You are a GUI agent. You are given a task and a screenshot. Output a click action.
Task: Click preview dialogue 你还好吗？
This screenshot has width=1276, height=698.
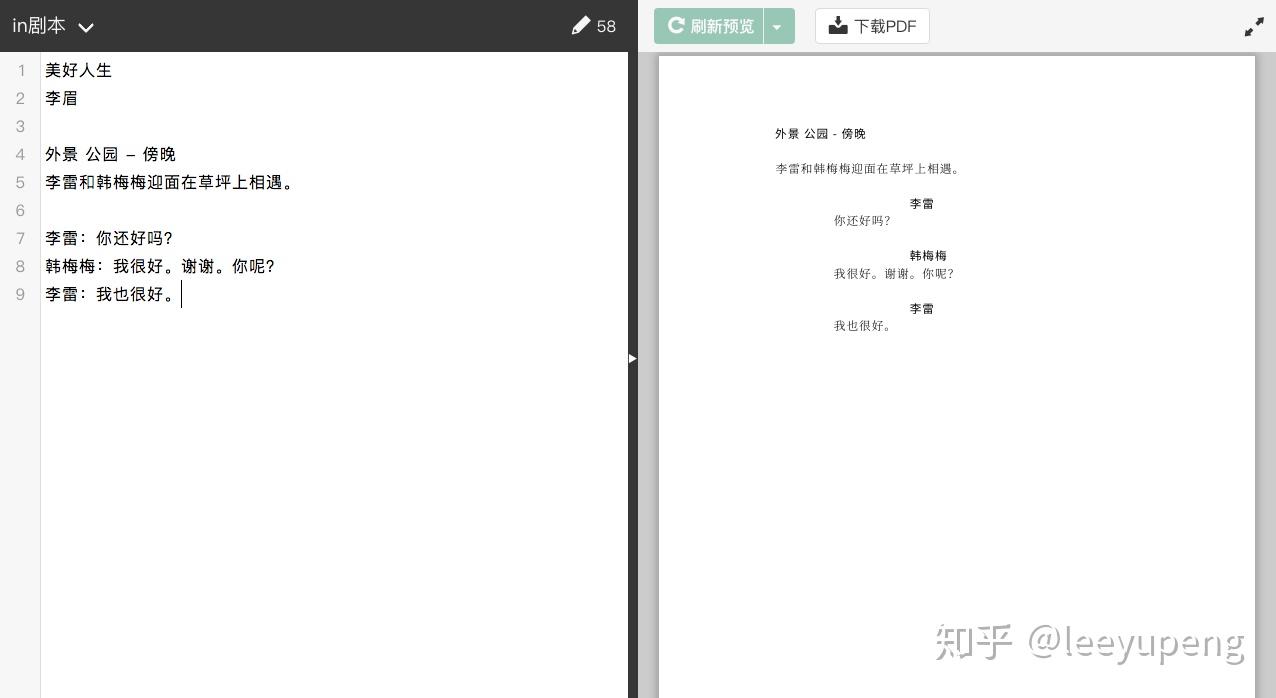[x=862, y=221]
